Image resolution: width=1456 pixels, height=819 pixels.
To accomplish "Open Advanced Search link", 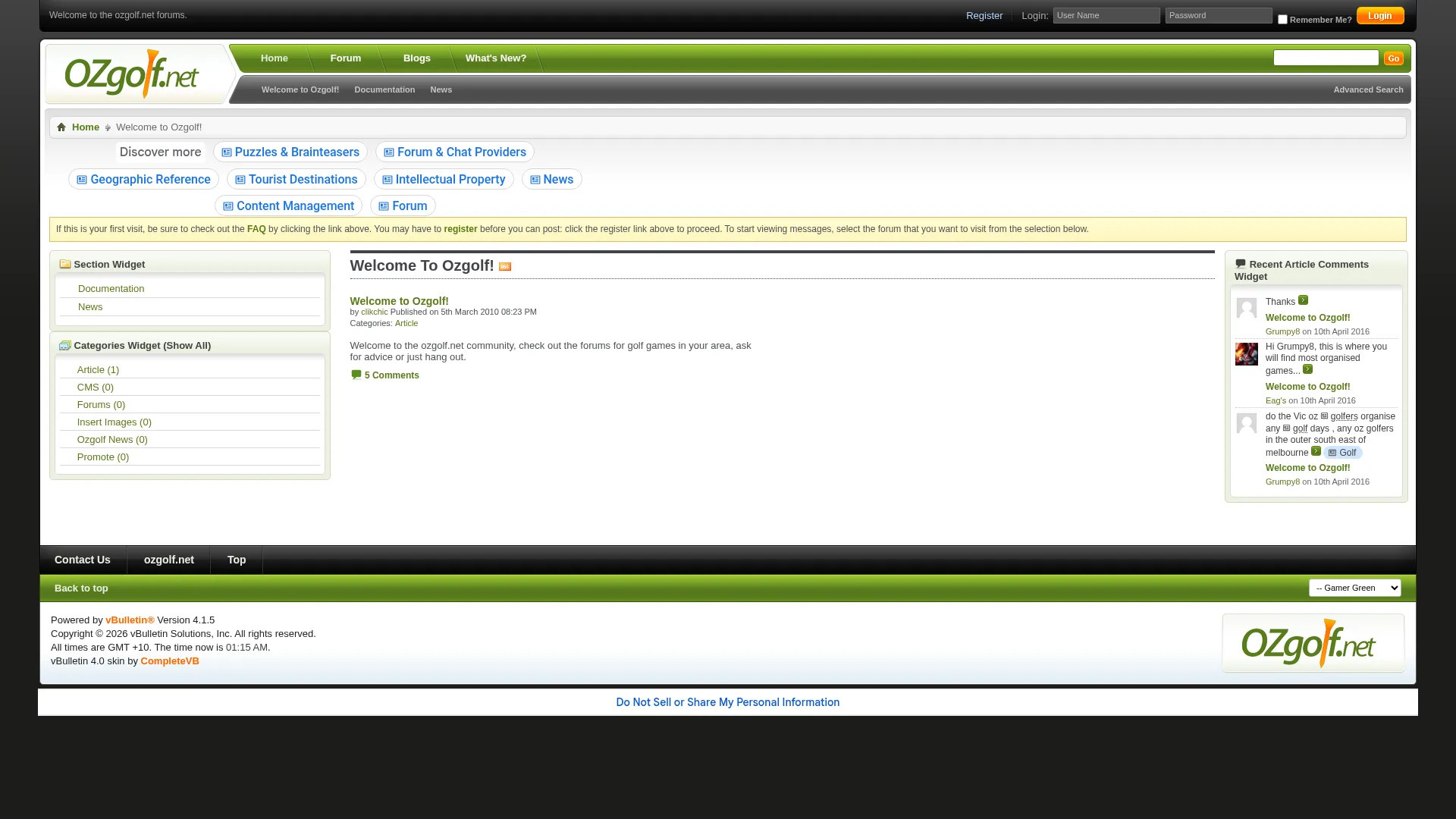I will pos(1368,89).
